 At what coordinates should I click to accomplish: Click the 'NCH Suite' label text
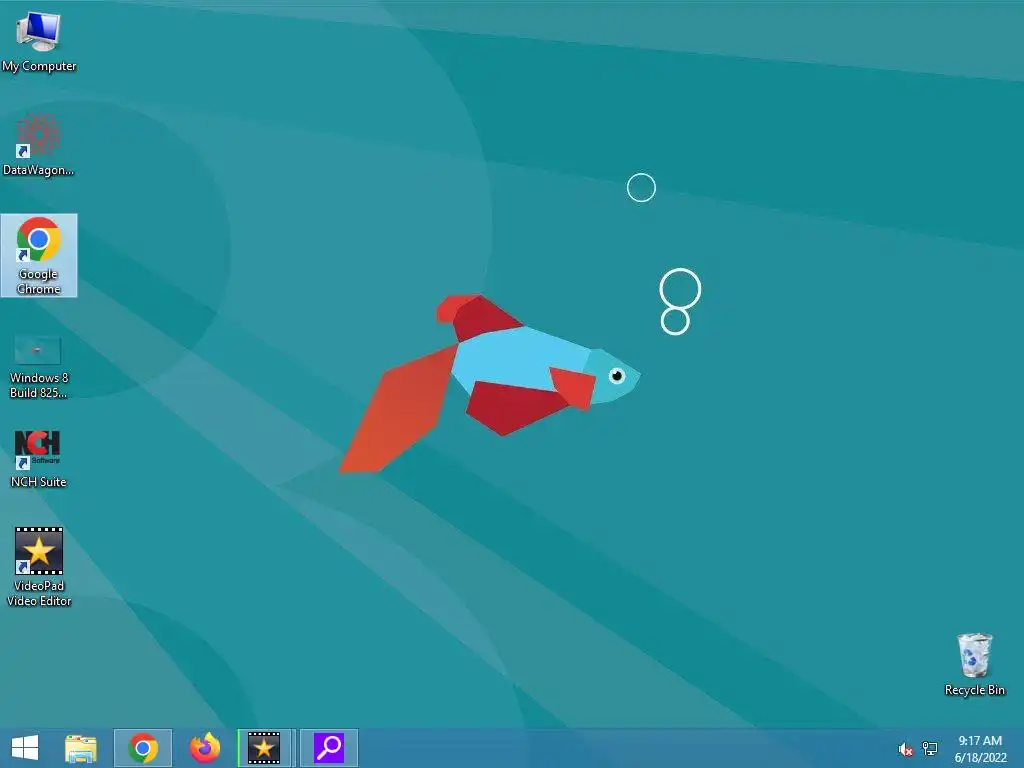click(39, 481)
